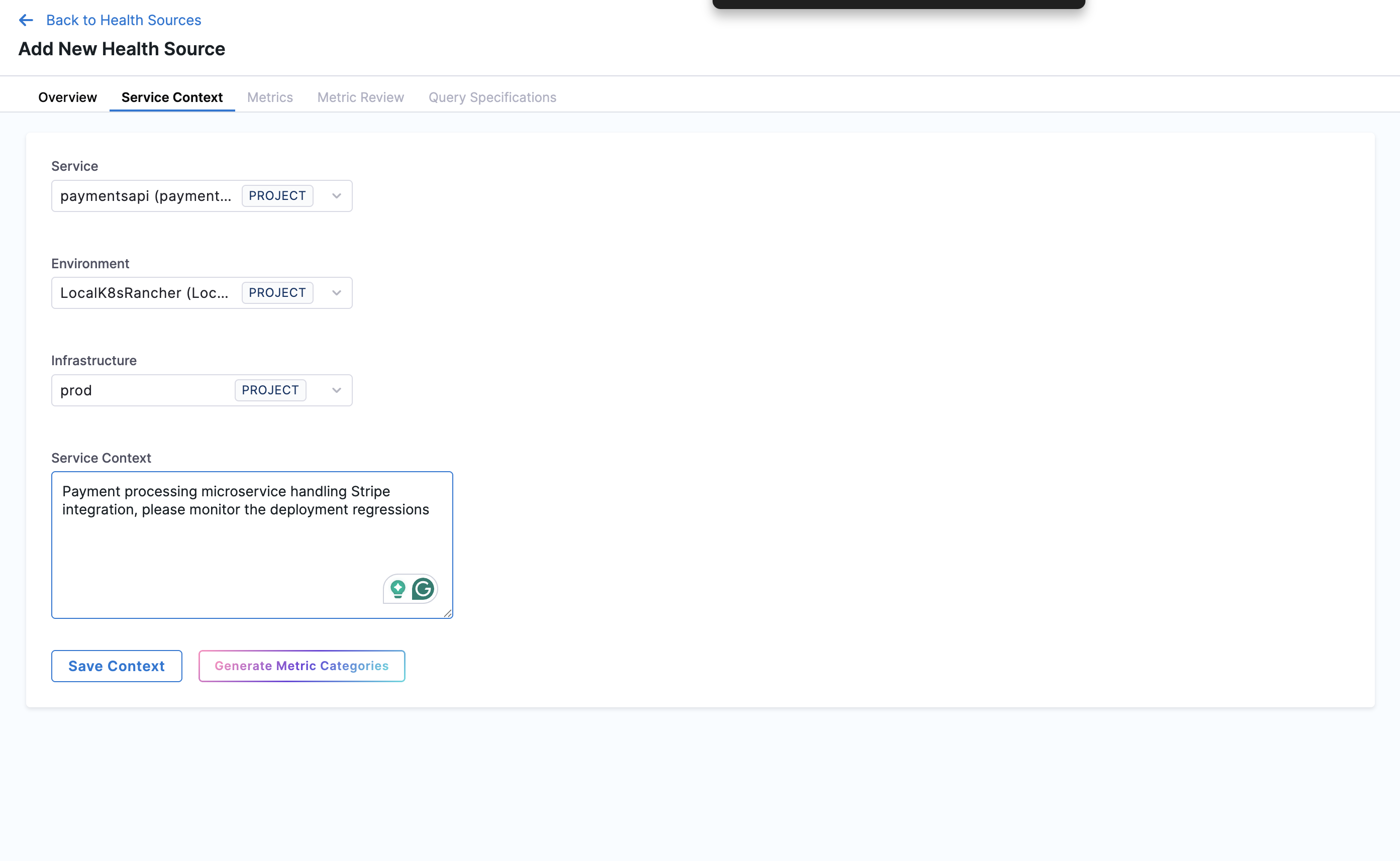Select the Service Context tab
The image size is (1400, 861).
(x=172, y=97)
